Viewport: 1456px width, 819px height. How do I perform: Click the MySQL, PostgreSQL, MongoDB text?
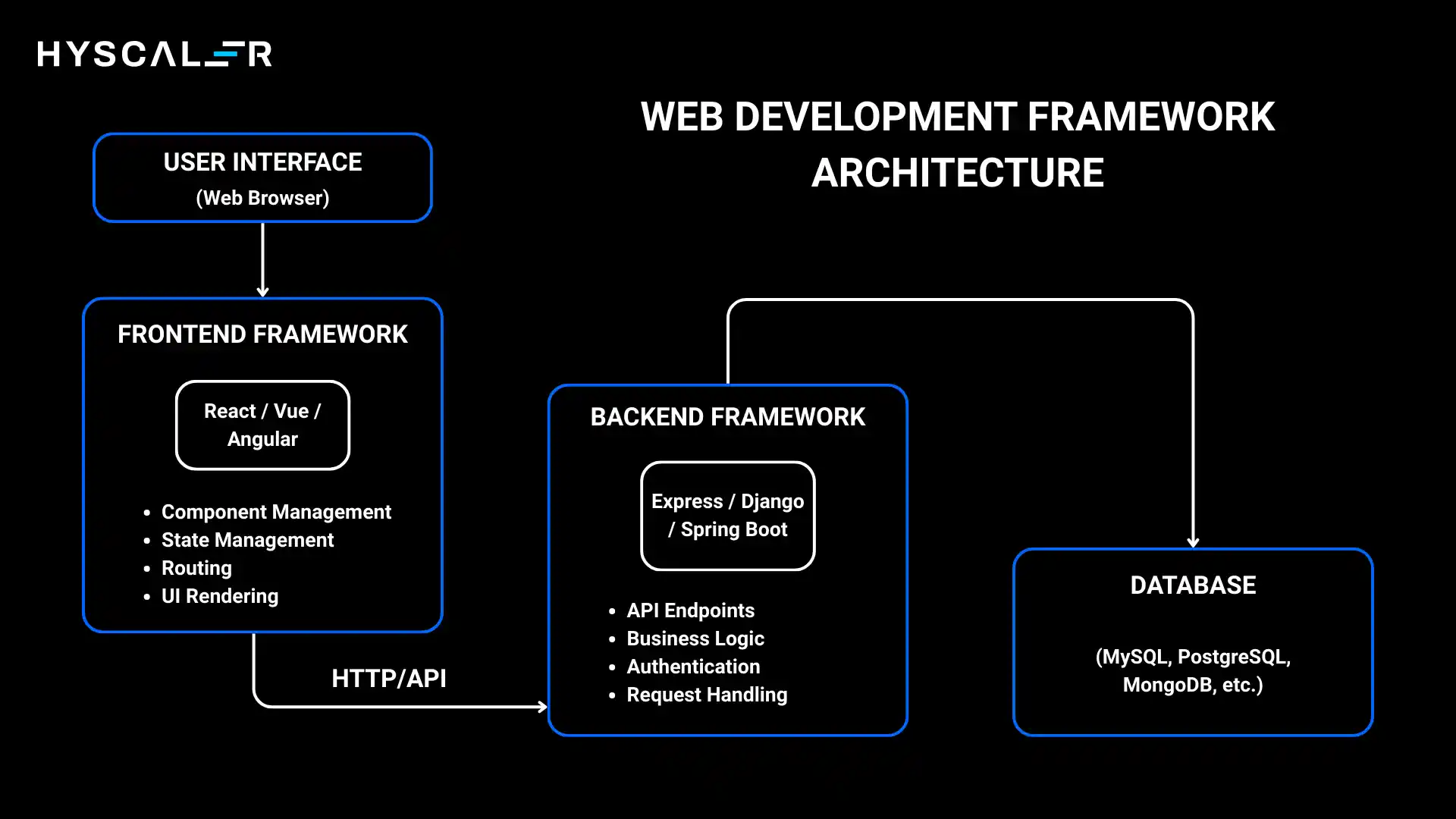click(1193, 670)
